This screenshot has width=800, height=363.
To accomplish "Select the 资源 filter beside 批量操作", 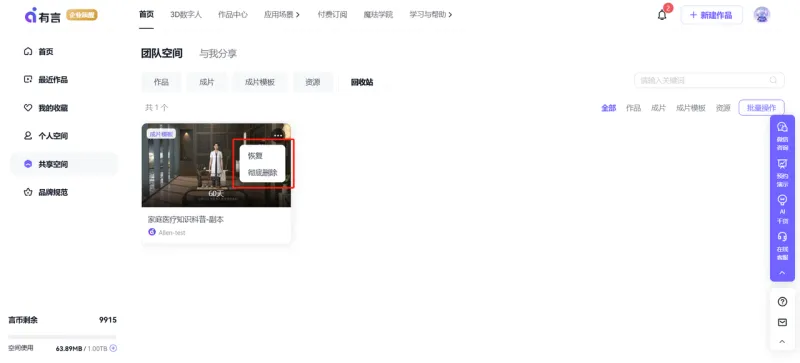I will (723, 108).
